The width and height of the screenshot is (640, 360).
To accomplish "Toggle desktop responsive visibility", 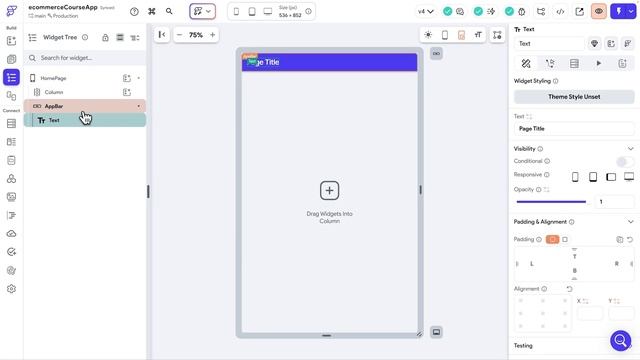I will (629, 177).
